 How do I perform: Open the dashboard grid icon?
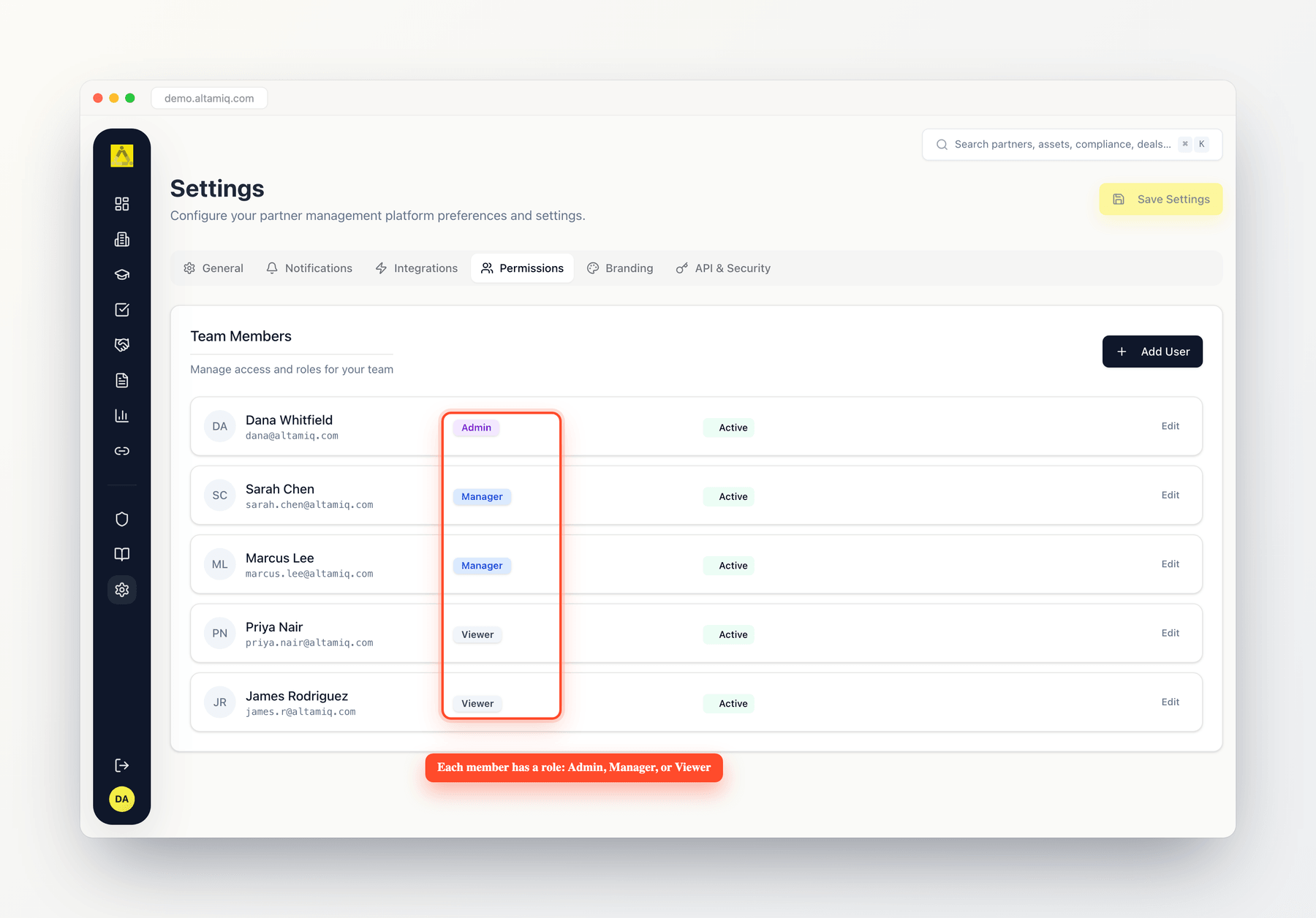point(122,204)
